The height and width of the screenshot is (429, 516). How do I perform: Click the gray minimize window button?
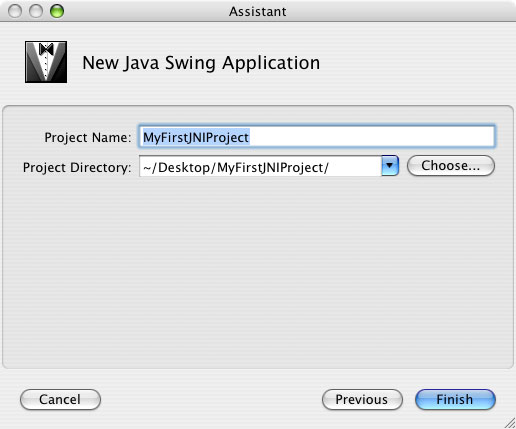click(x=36, y=11)
